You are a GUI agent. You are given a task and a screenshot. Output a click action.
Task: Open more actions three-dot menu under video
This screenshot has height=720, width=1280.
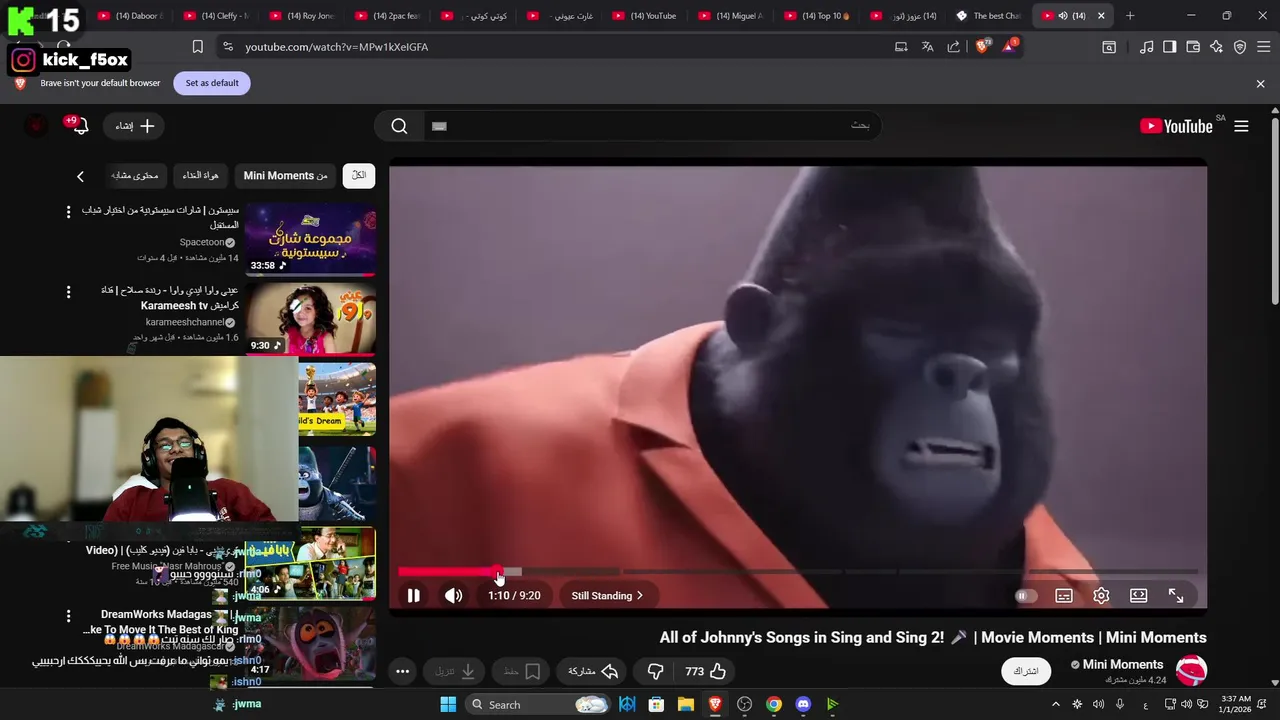402,671
